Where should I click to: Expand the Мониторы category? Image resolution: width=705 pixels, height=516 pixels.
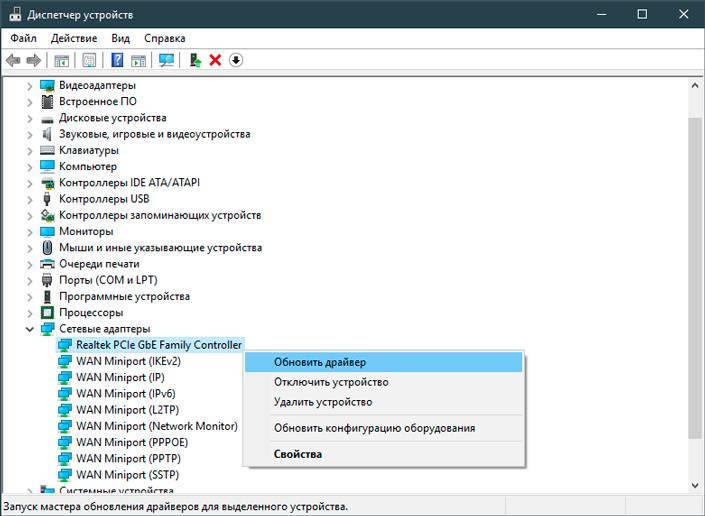(30, 232)
